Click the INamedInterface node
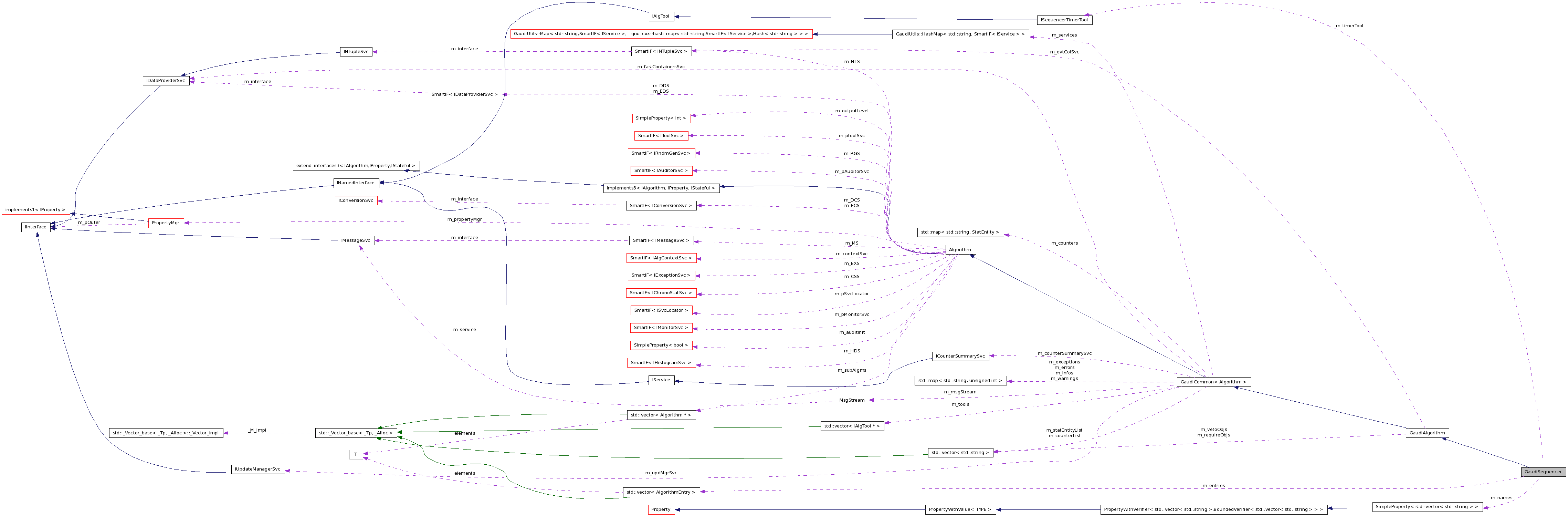Viewport: 1568px width, 516px height. pos(356,182)
